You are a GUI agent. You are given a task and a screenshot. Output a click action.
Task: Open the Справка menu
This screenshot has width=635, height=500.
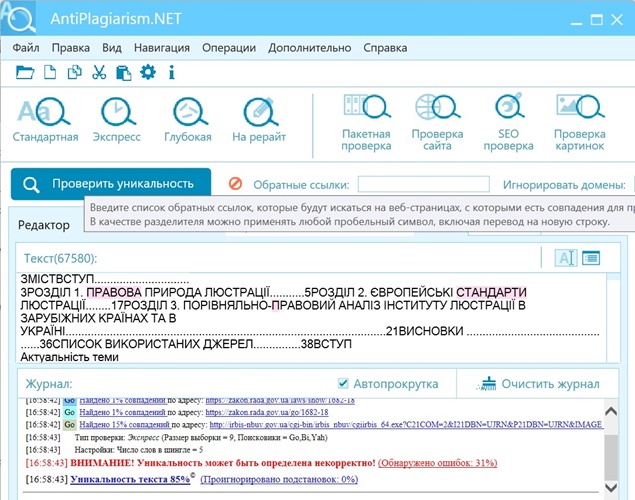(385, 48)
